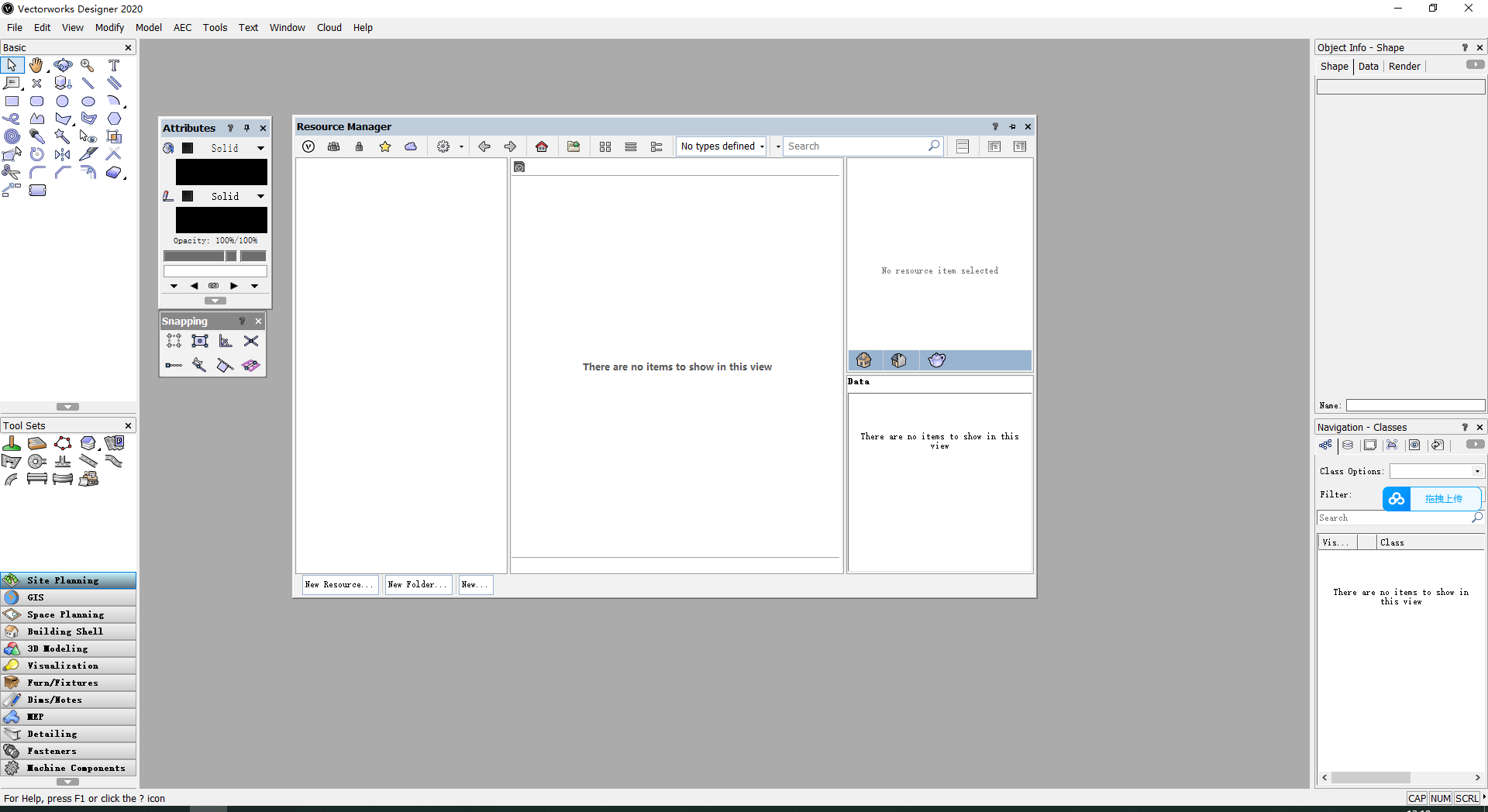Open No types defined dropdown
1488x812 pixels.
(x=722, y=146)
